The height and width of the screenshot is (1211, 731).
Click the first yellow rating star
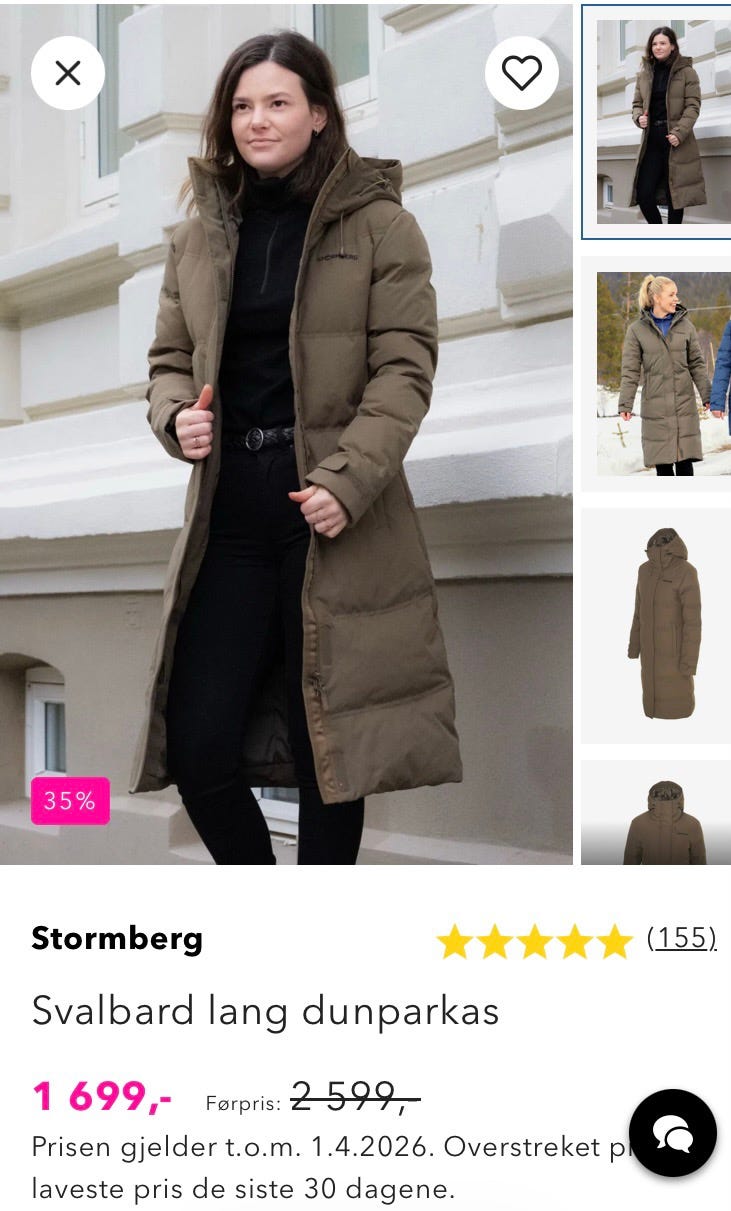455,941
